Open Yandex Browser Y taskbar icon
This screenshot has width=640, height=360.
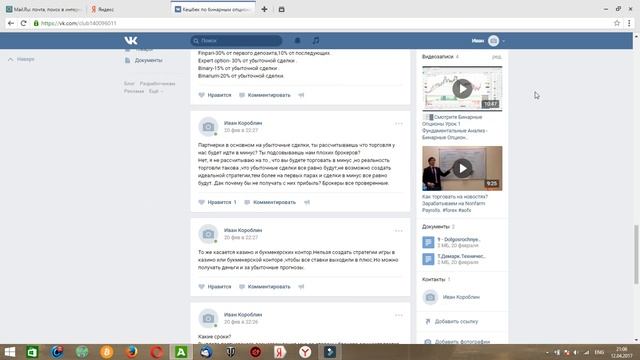click(x=305, y=352)
